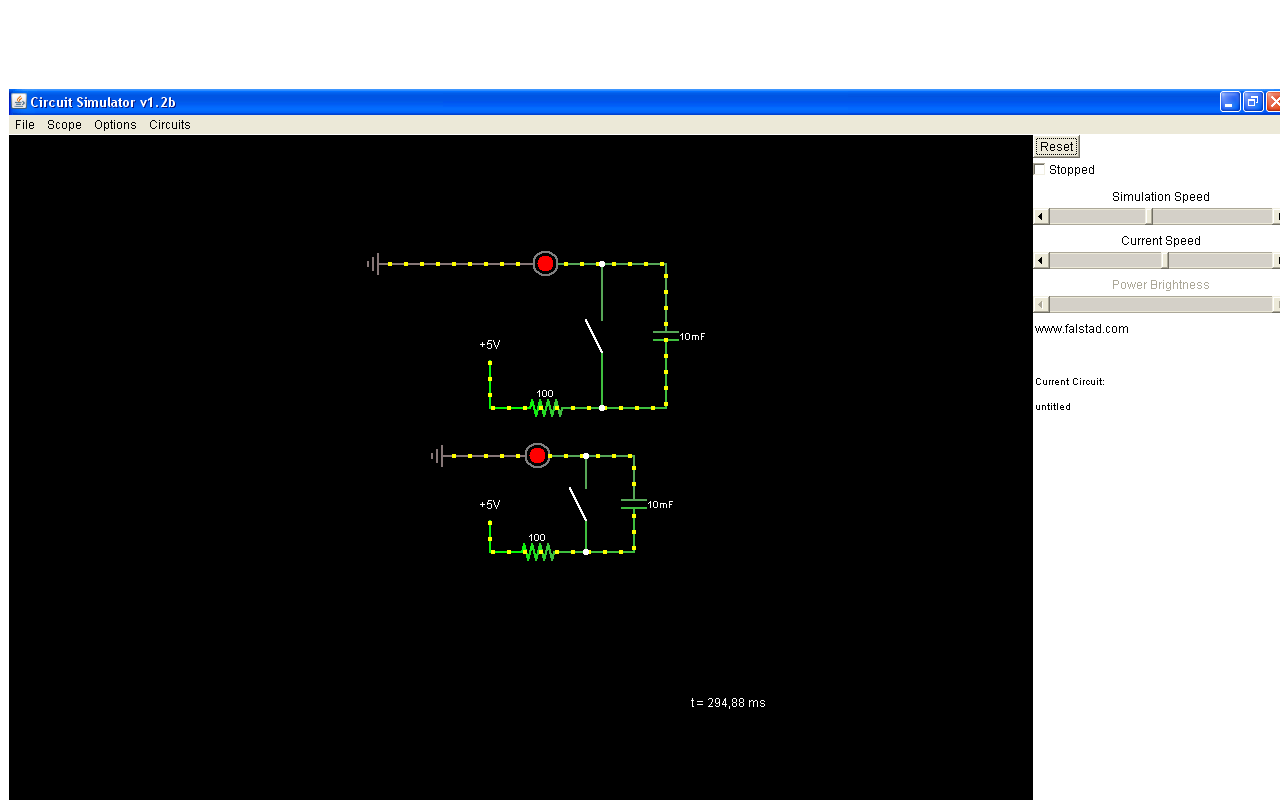Click the lower circuit's bottom junction node
This screenshot has width=1280, height=800.
tap(586, 552)
